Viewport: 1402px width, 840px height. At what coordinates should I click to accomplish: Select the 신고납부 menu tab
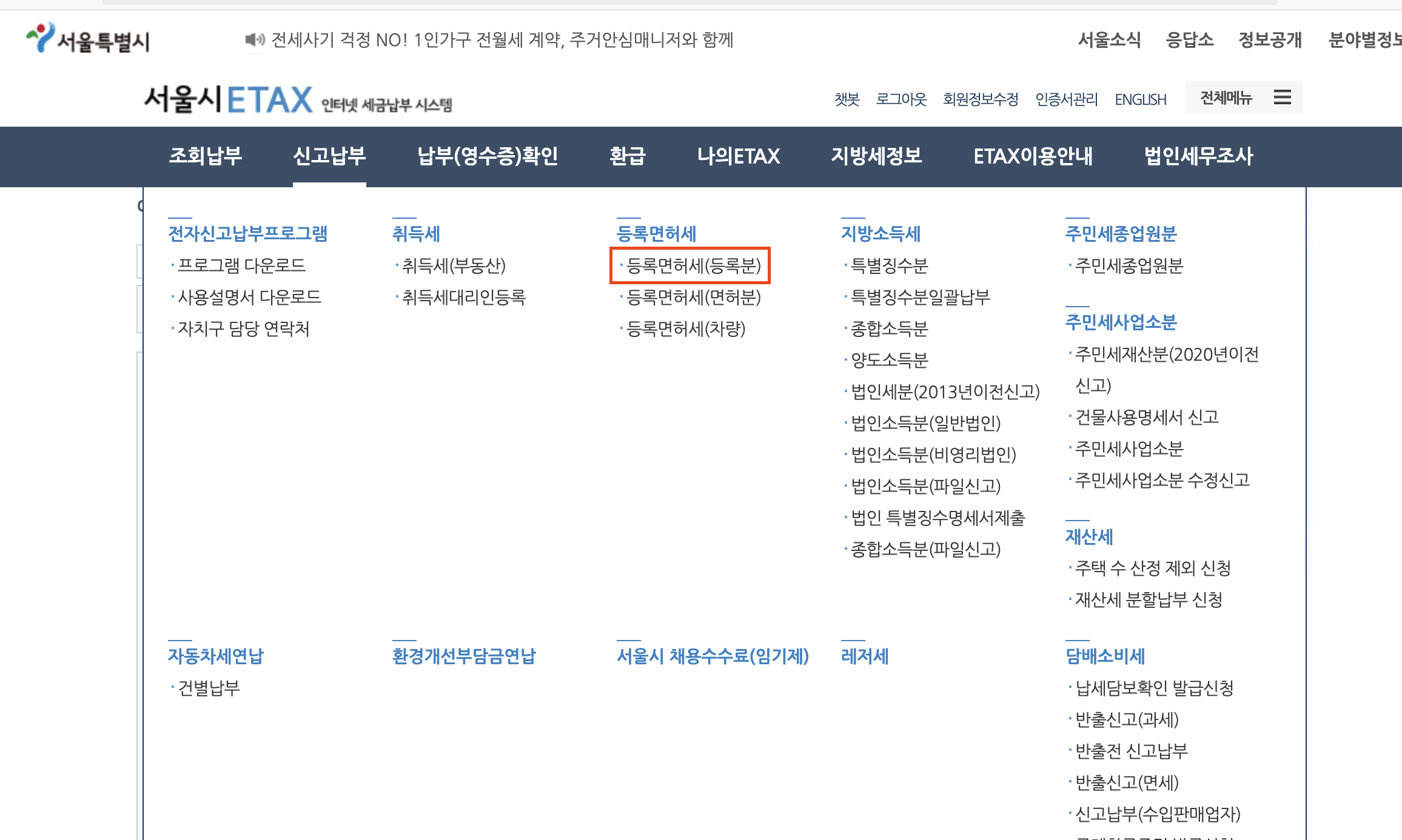(x=329, y=156)
